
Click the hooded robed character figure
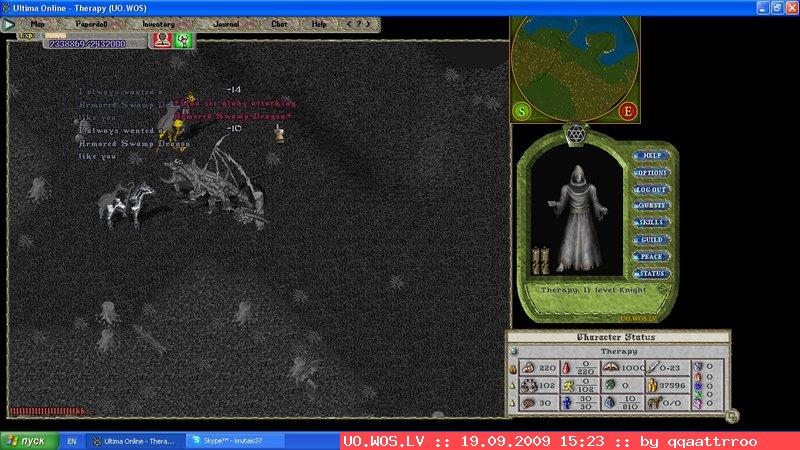tap(578, 217)
